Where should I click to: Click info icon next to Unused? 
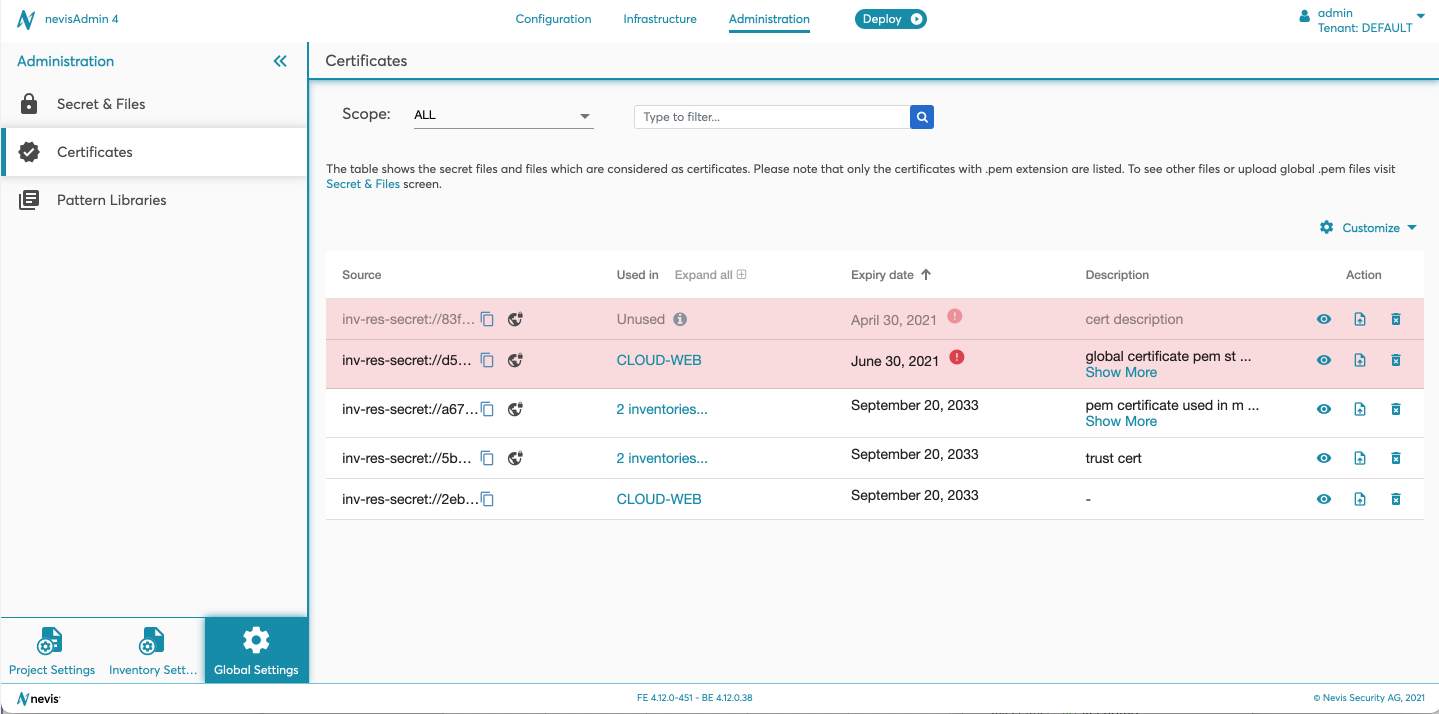click(x=680, y=320)
